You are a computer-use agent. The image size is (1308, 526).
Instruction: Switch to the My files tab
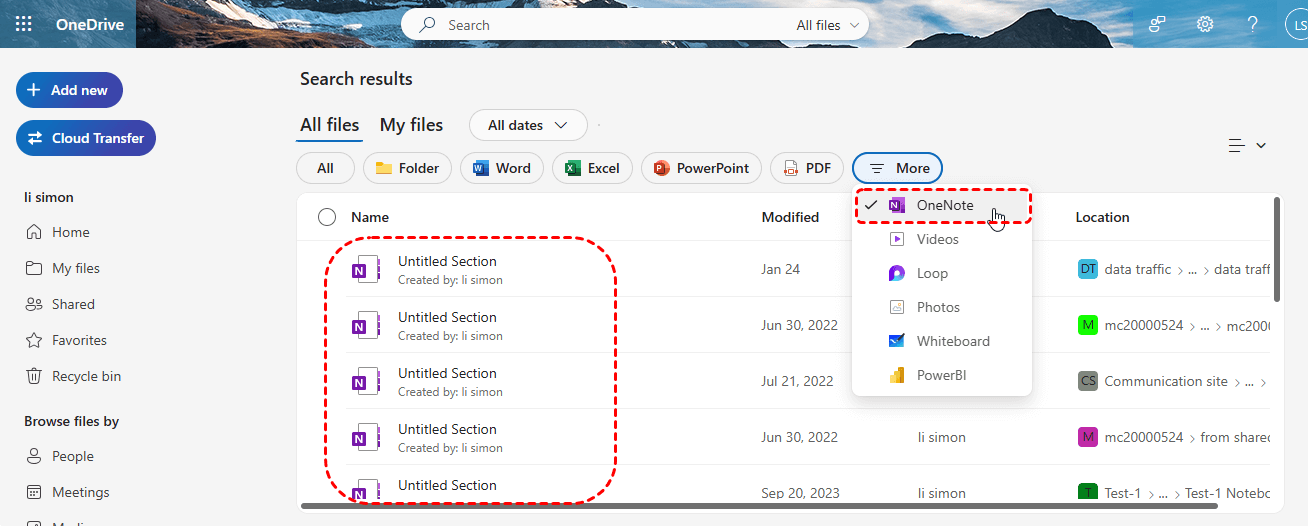click(411, 125)
